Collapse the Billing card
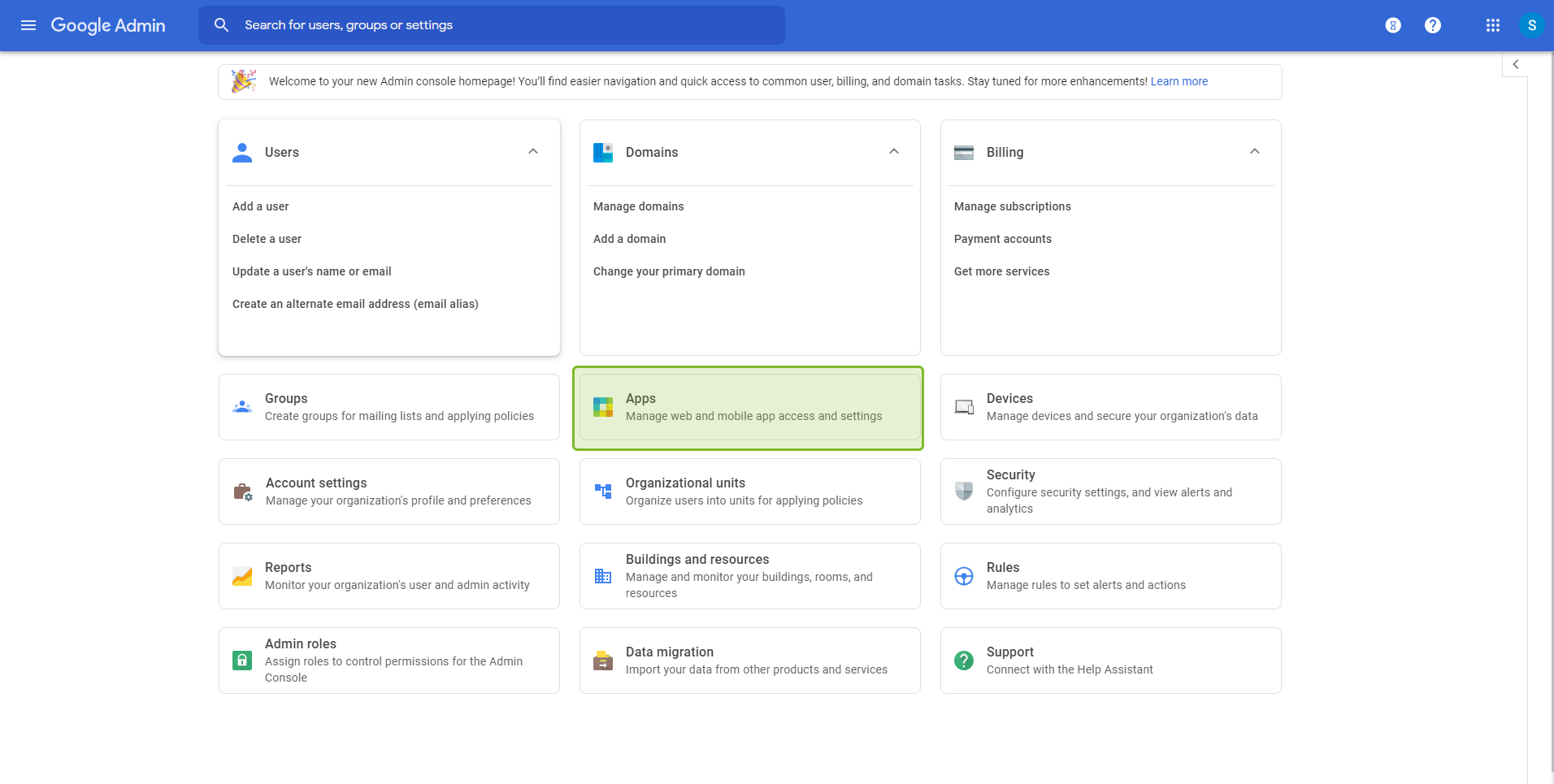Image resolution: width=1554 pixels, height=784 pixels. point(1255,152)
